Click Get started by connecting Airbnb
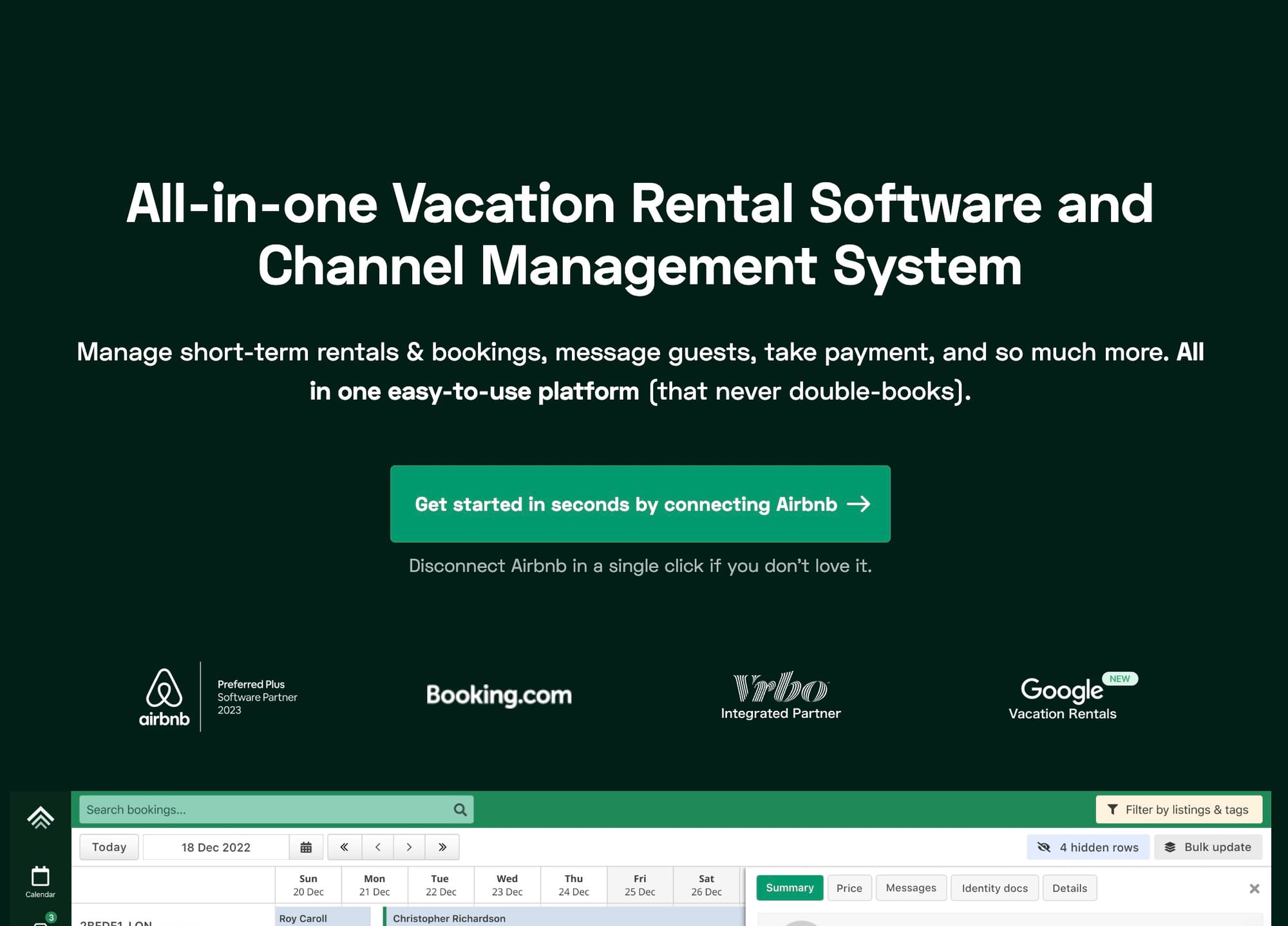This screenshot has height=926, width=1288. click(640, 504)
